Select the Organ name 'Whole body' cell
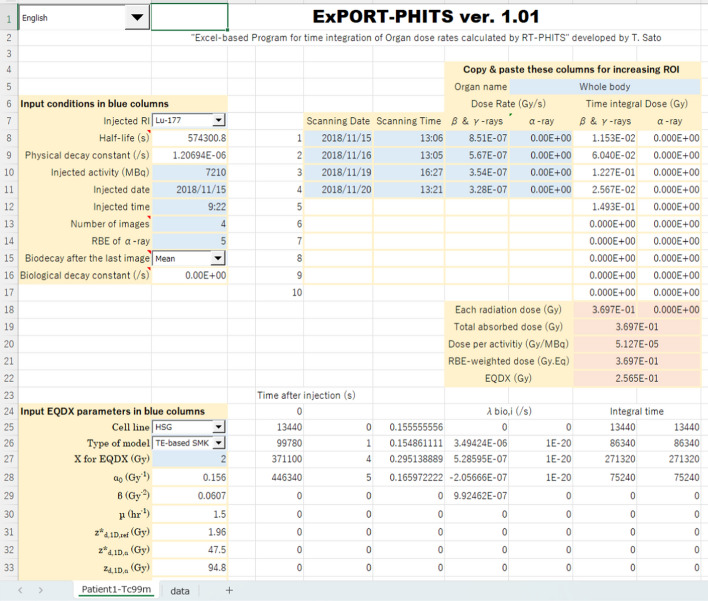708x601 pixels. click(x=605, y=87)
